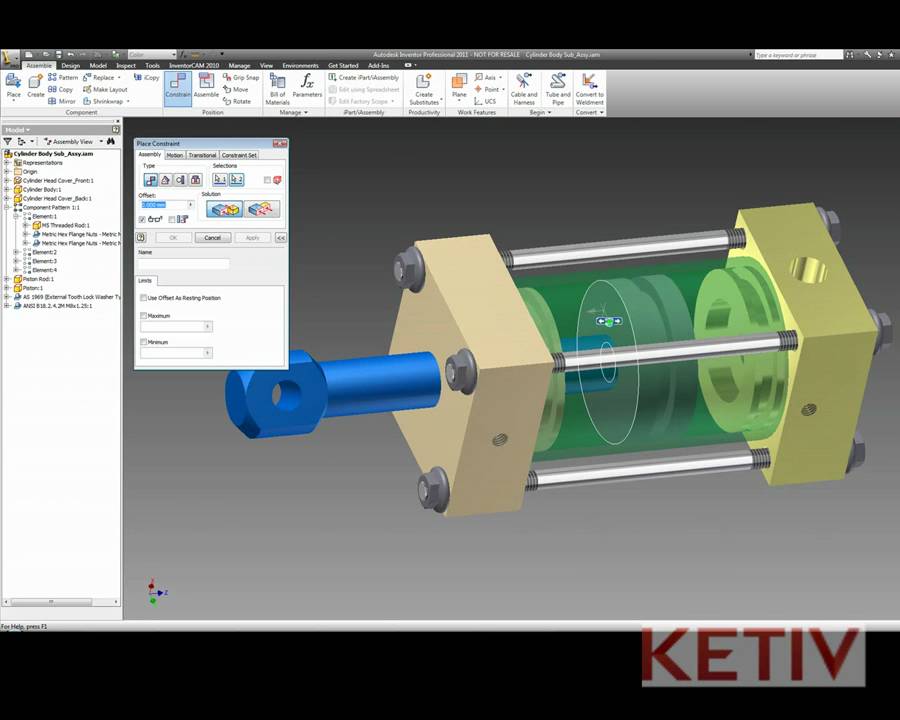This screenshot has width=900, height=720.
Task: Toggle Predict Offset and Orientation checkbox
Action: pos(172,219)
